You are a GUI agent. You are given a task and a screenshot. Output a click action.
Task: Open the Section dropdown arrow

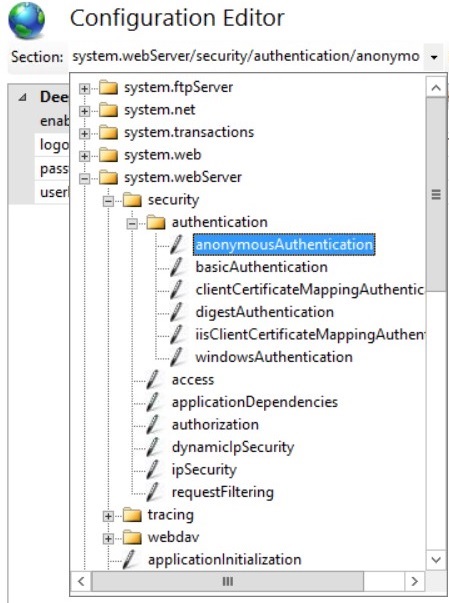pos(434,57)
